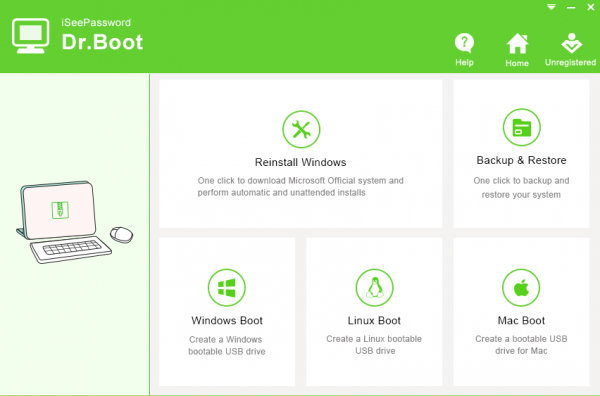
Task: Click the Dr.Boot monitor logo icon
Action: 31,36
